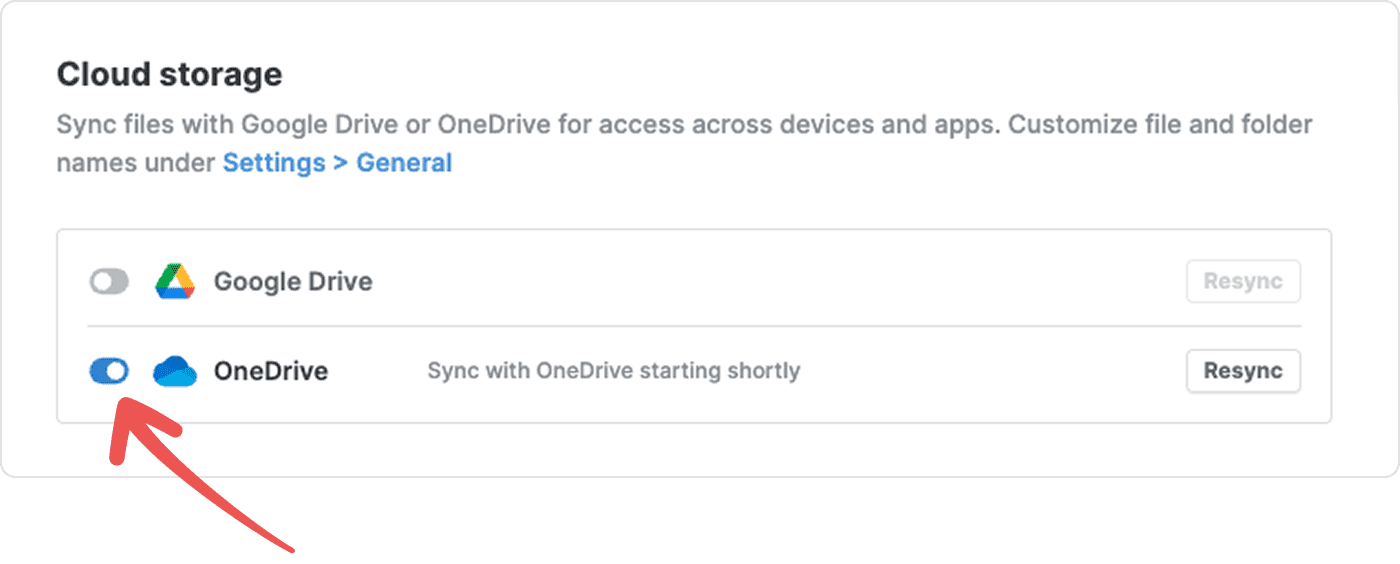Click the "Sync with OneDrive starting shortly" status
The width and height of the screenshot is (1400, 564).
pos(613,371)
